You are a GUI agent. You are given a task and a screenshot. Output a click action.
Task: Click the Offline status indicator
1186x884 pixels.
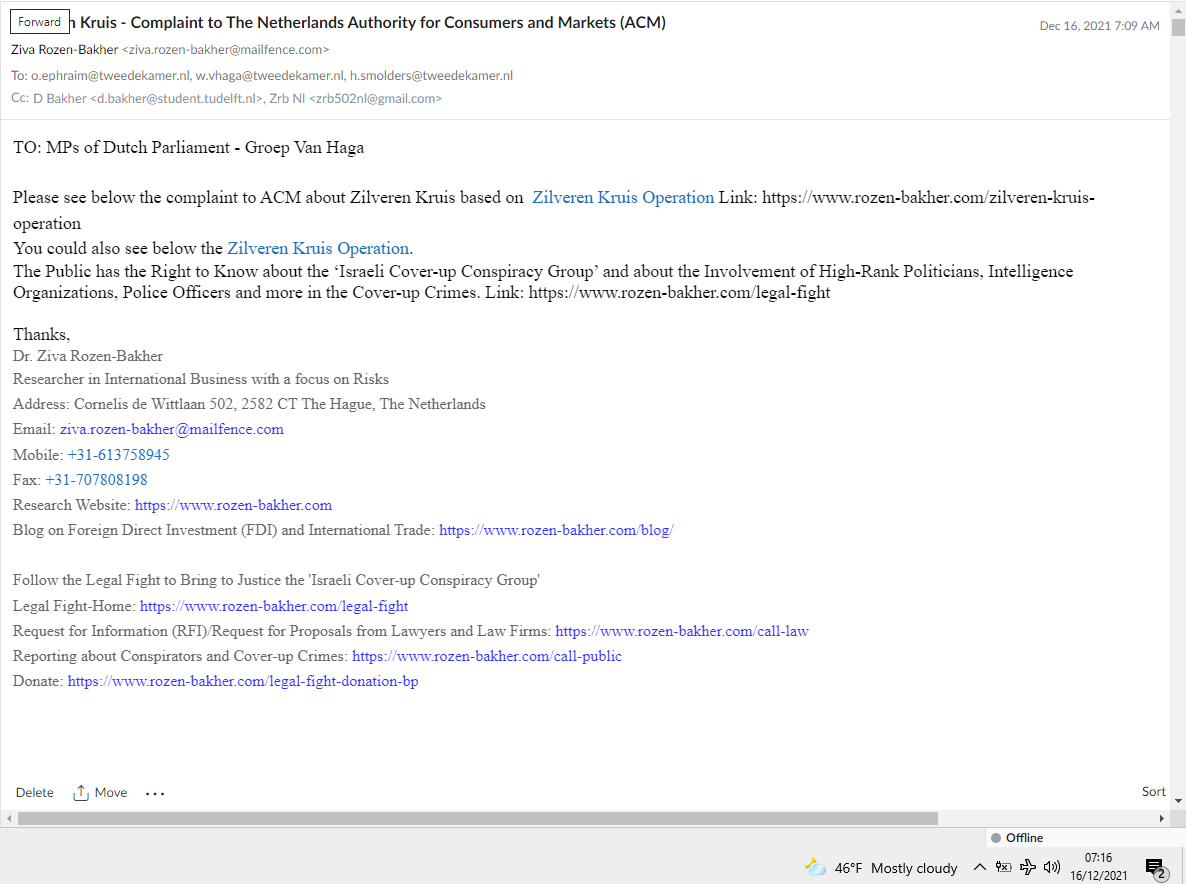click(x=1017, y=838)
